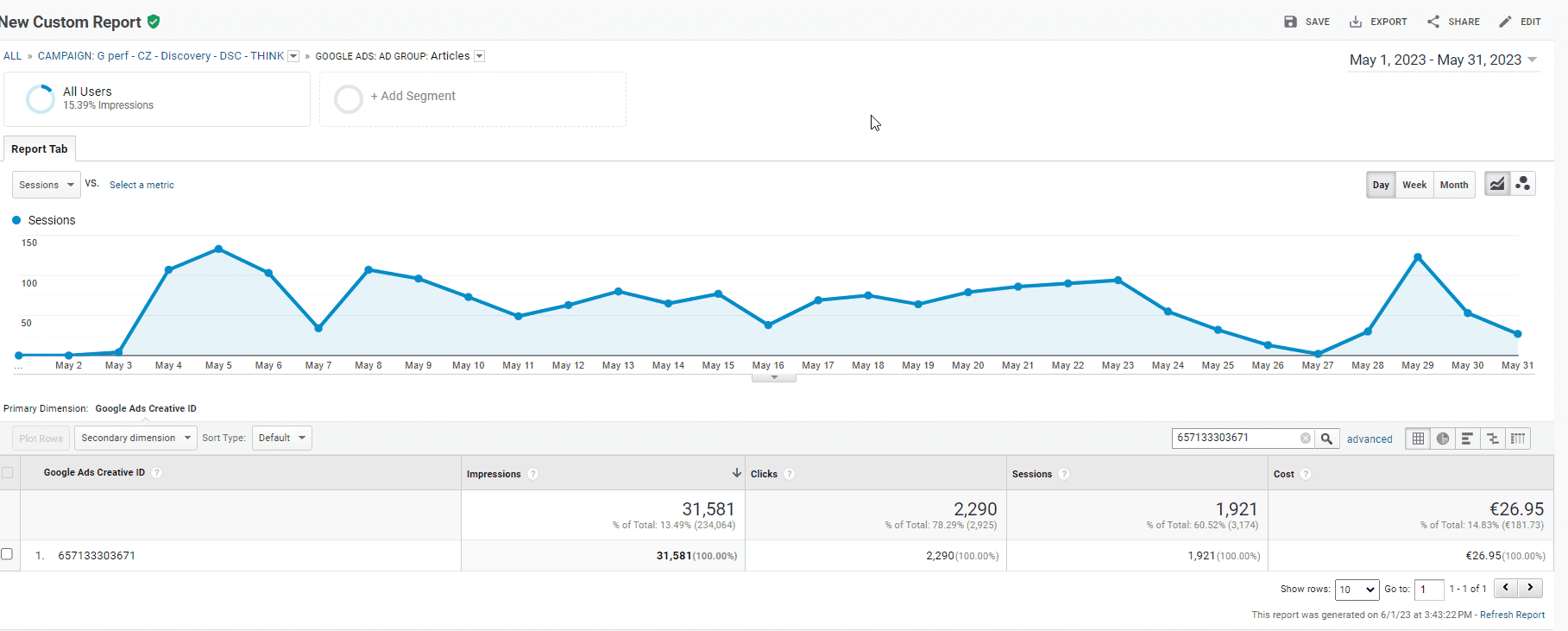Image resolution: width=1568 pixels, height=631 pixels.
Task: Switch to motion chart view icon
Action: tap(1523, 184)
